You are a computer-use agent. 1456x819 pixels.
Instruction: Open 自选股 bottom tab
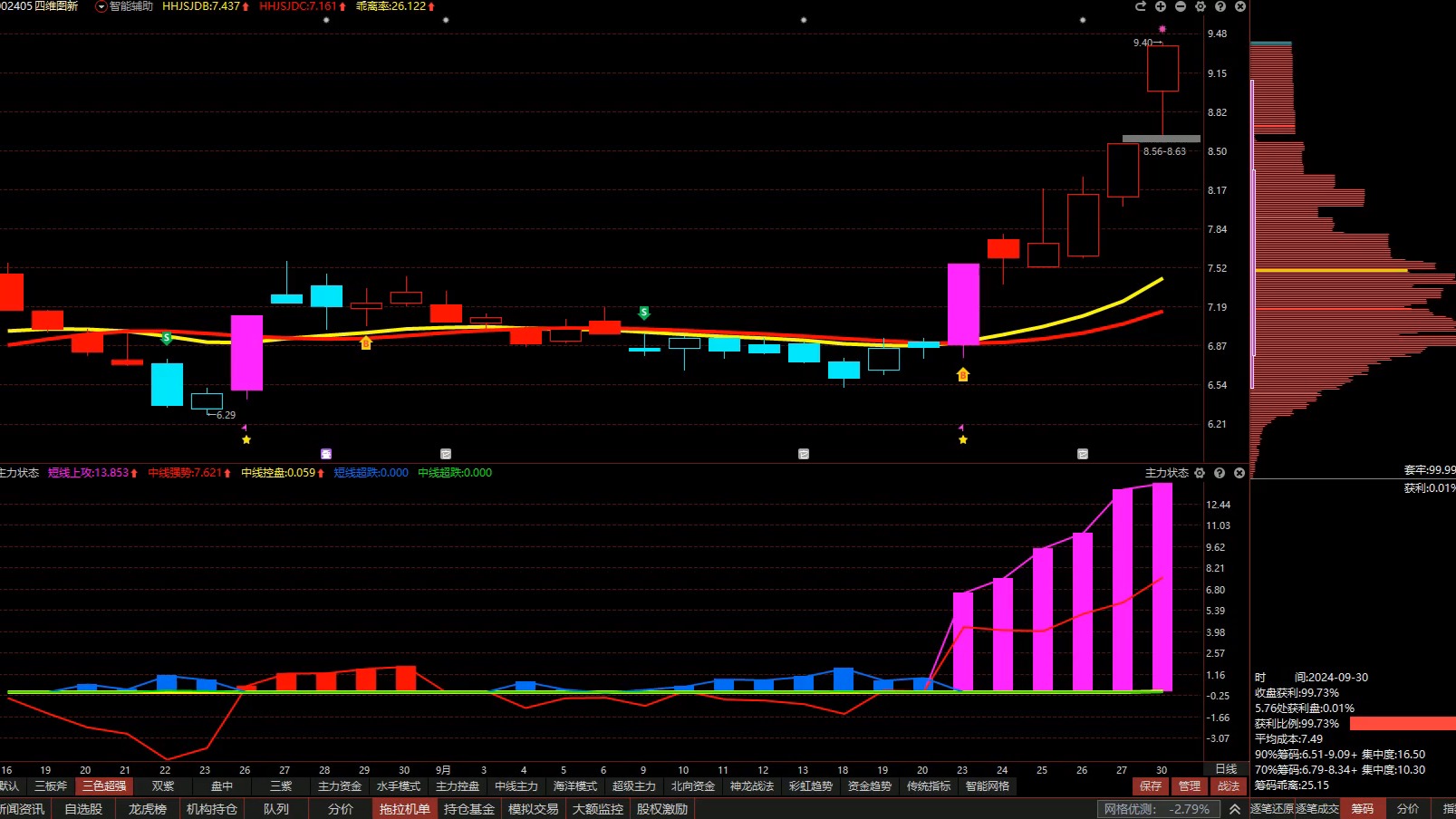tap(83, 809)
